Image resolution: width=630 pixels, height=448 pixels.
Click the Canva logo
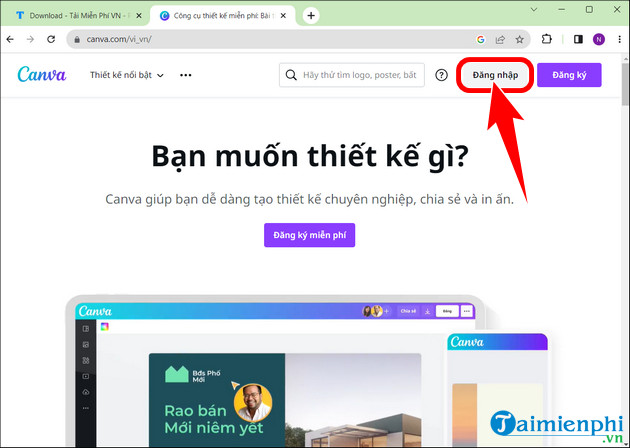pos(42,75)
